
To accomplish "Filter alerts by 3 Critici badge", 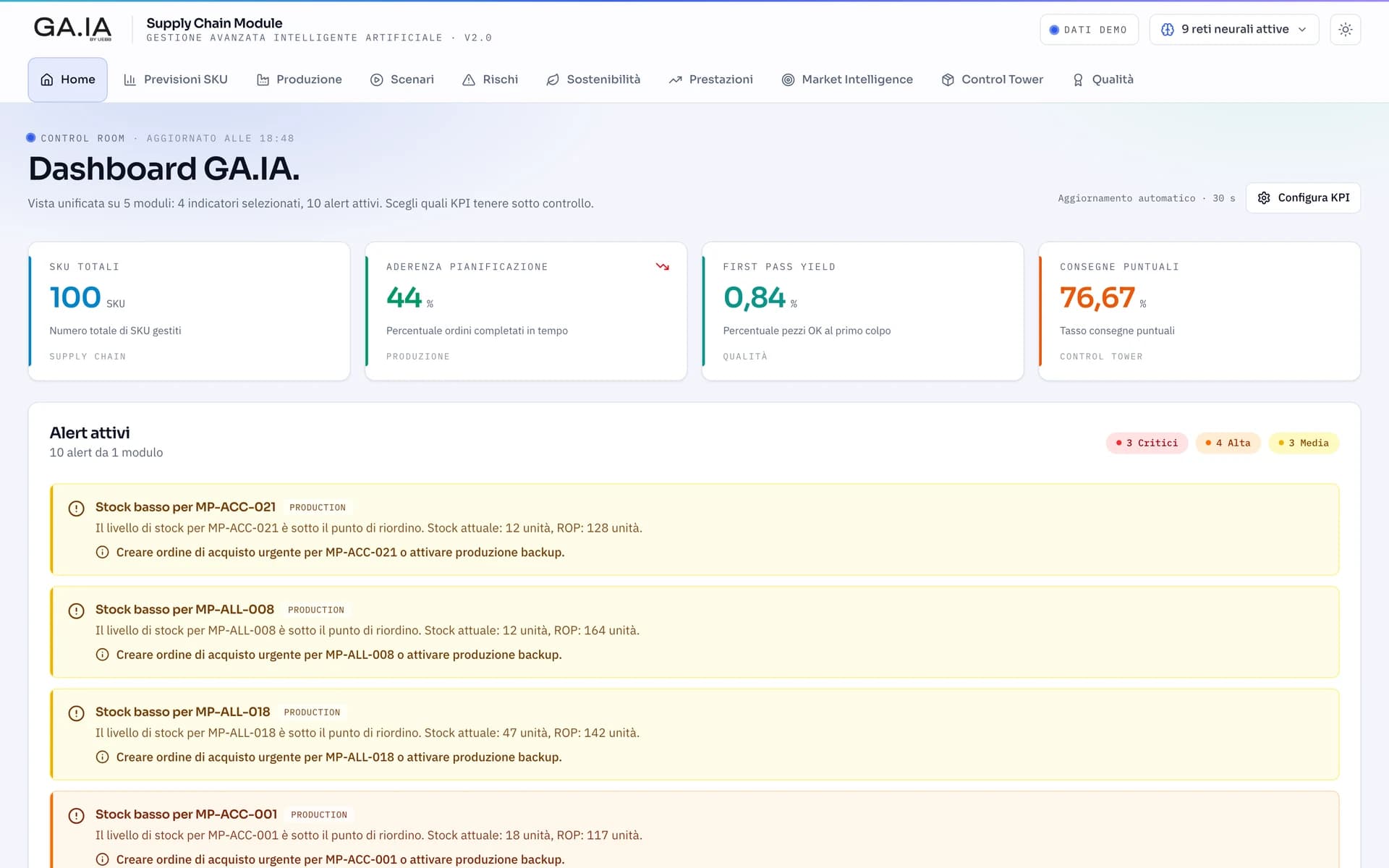I will pyautogui.click(x=1147, y=443).
